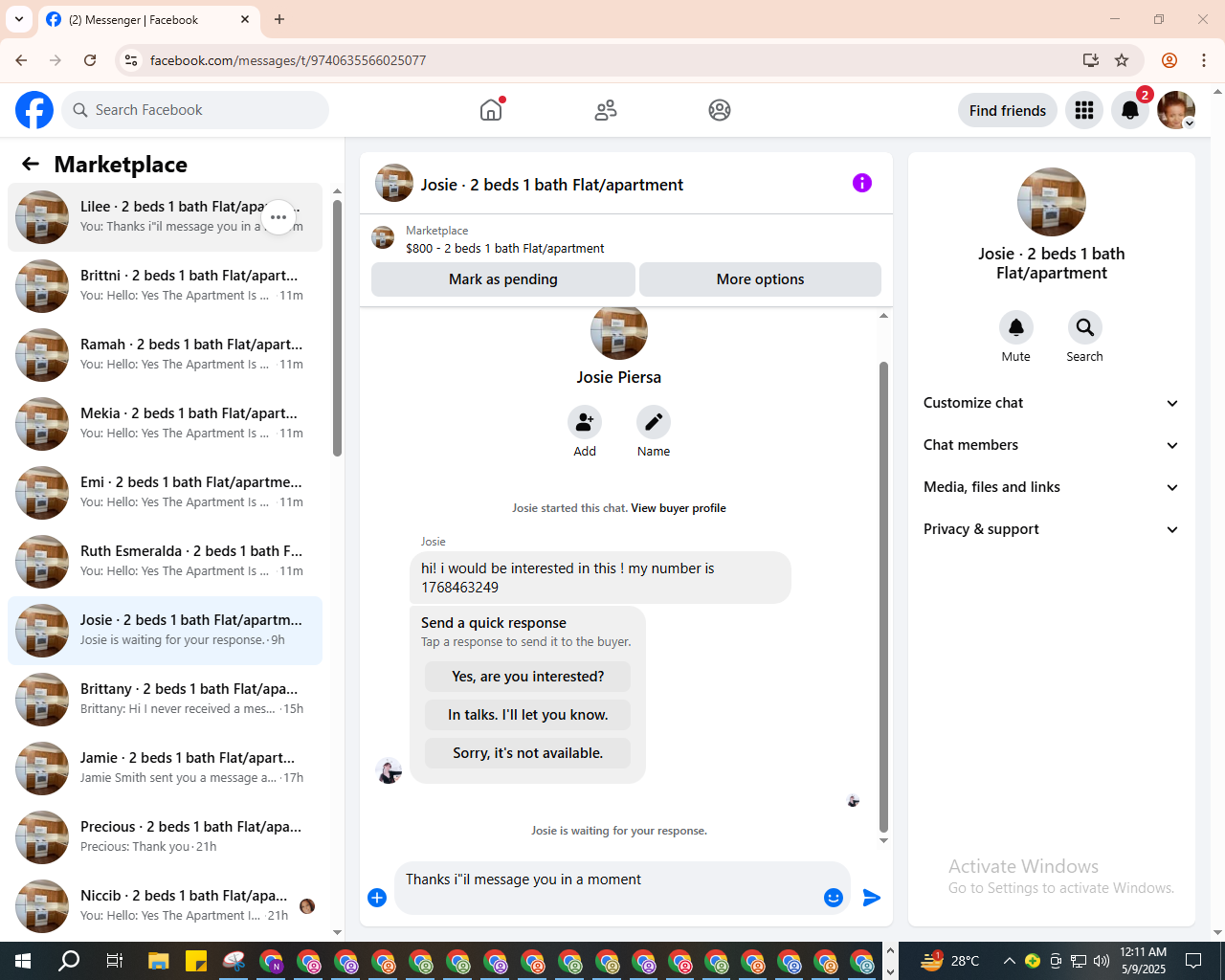Open the Friends icon in top navigation
The width and height of the screenshot is (1225, 980).
coord(606,110)
